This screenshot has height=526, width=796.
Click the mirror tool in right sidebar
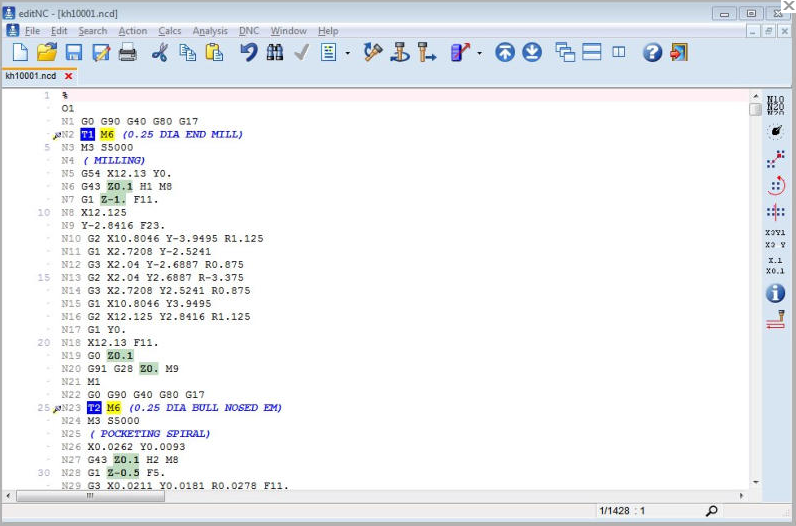[775, 212]
